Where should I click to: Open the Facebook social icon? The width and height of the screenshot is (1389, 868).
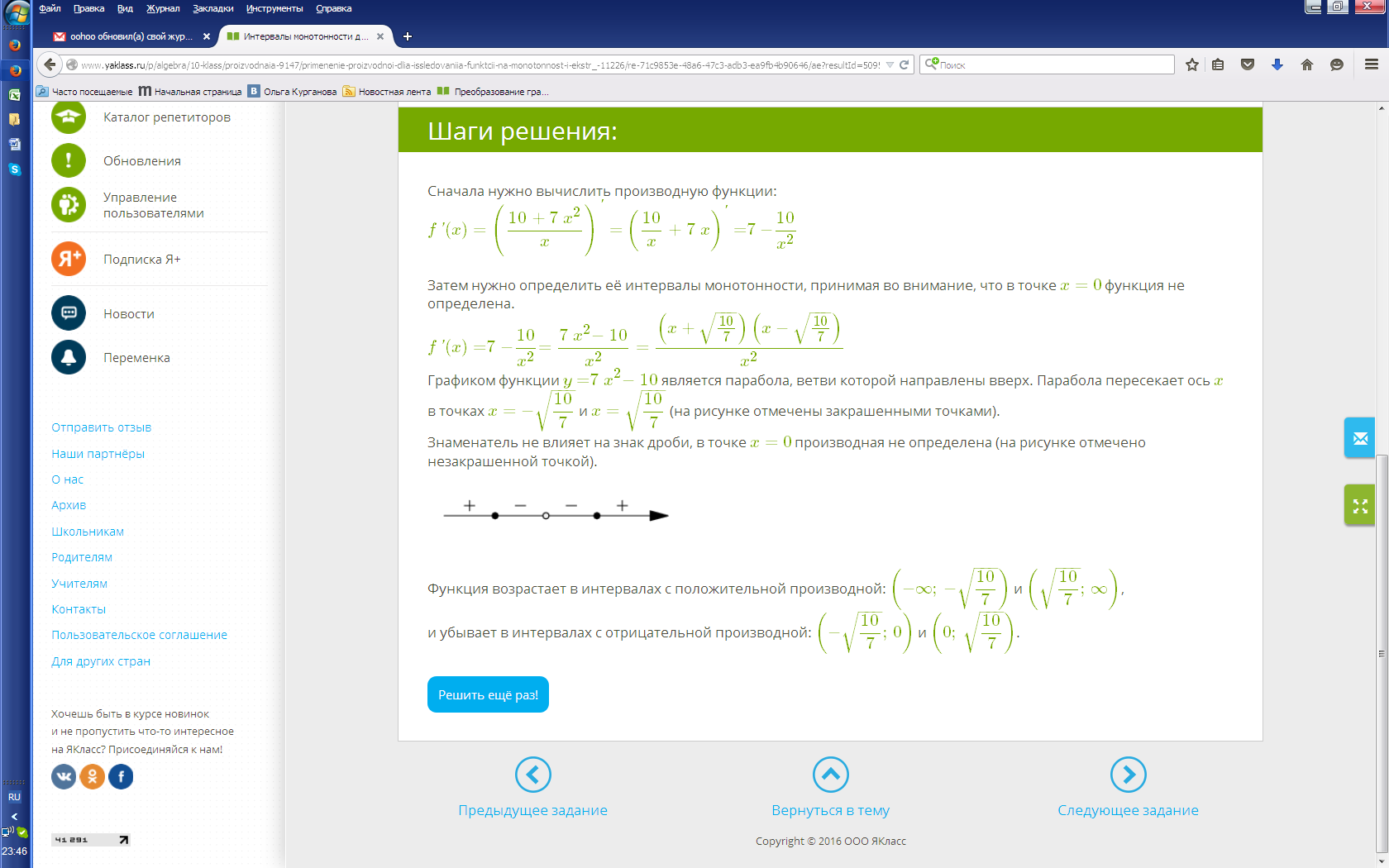(121, 776)
